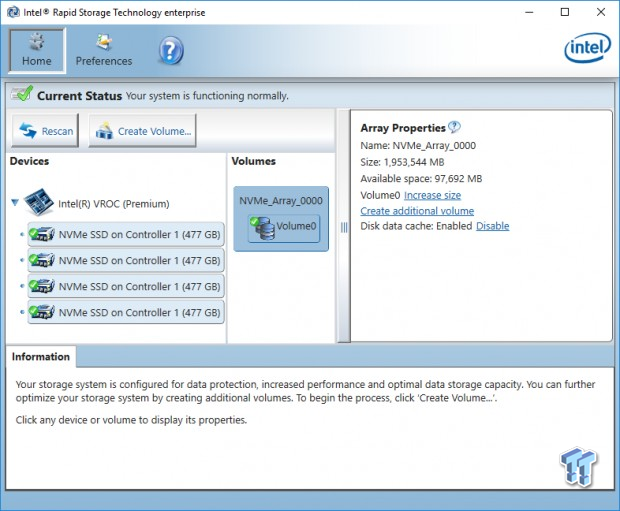The height and width of the screenshot is (511, 620).
Task: Click the Create Volume... button
Action: [142, 131]
